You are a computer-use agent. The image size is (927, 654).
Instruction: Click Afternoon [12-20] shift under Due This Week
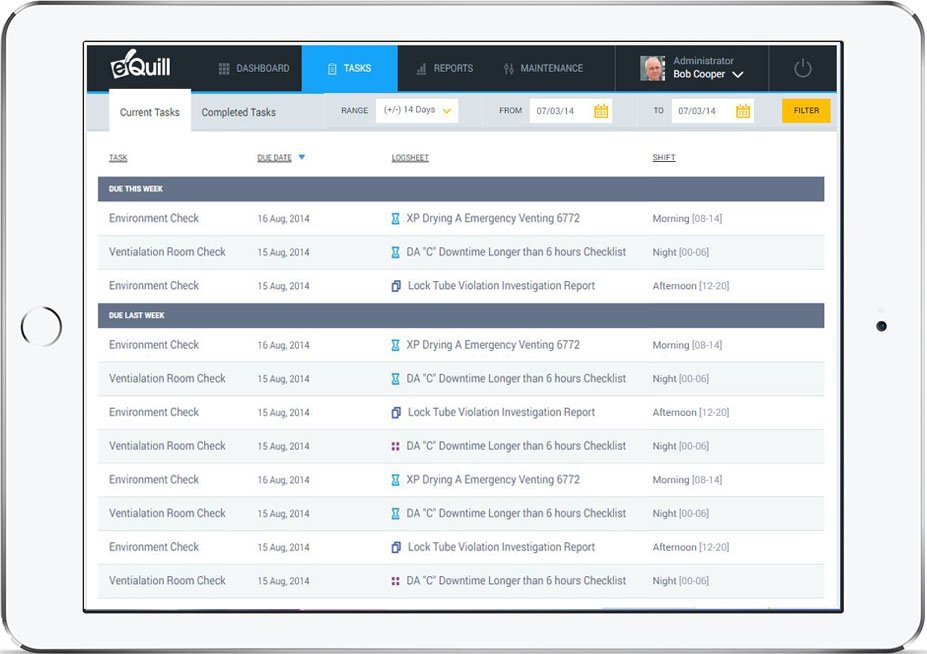tap(691, 286)
